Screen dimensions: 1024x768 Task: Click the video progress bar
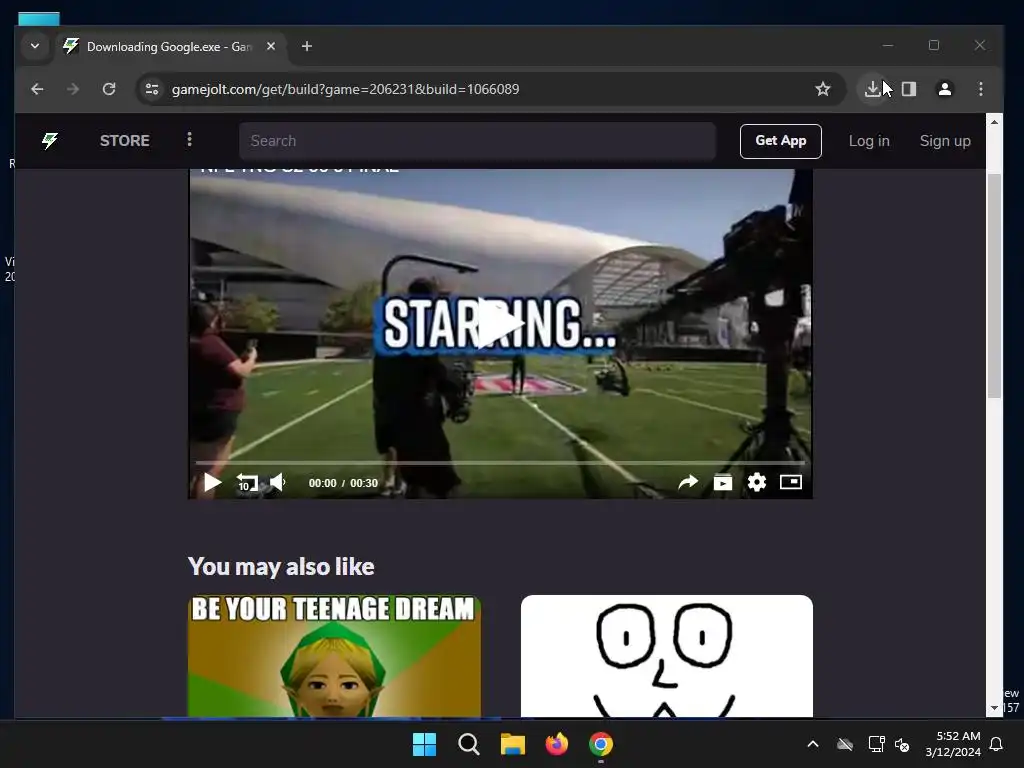point(500,462)
